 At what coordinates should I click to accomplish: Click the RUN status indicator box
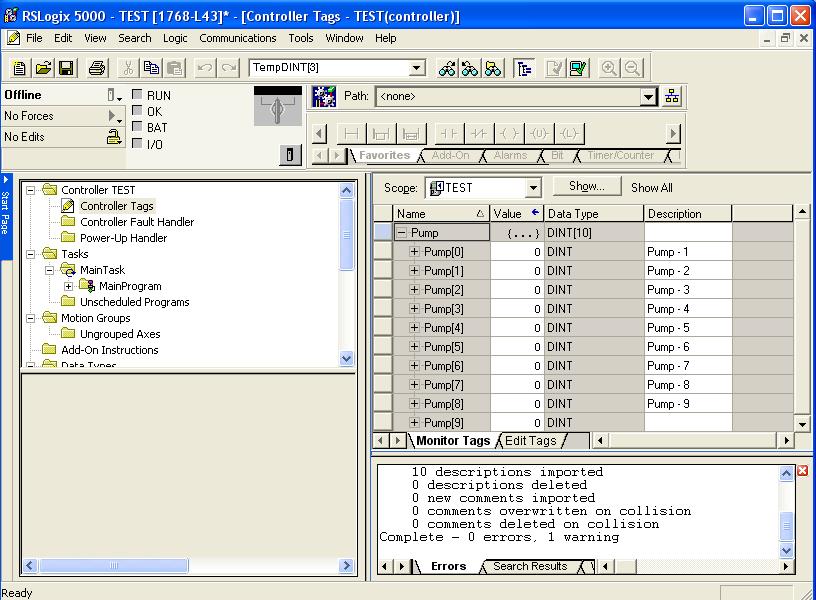[137, 94]
